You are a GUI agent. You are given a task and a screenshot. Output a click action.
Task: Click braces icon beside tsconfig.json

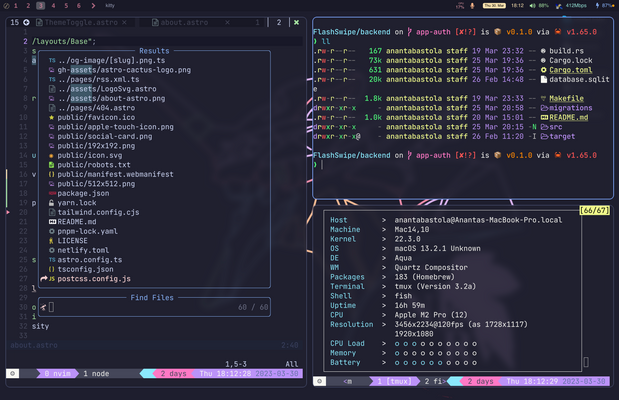52,269
